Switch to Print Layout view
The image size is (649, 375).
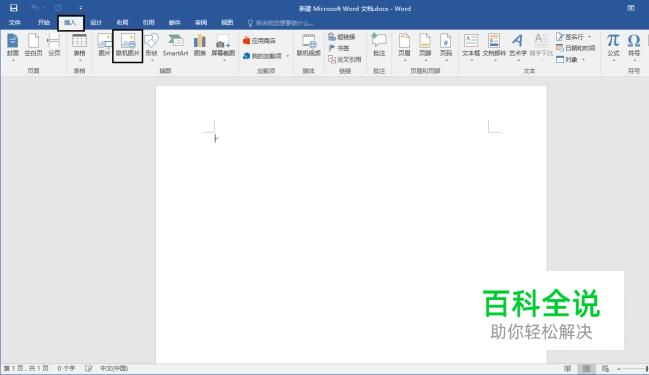click(x=587, y=368)
